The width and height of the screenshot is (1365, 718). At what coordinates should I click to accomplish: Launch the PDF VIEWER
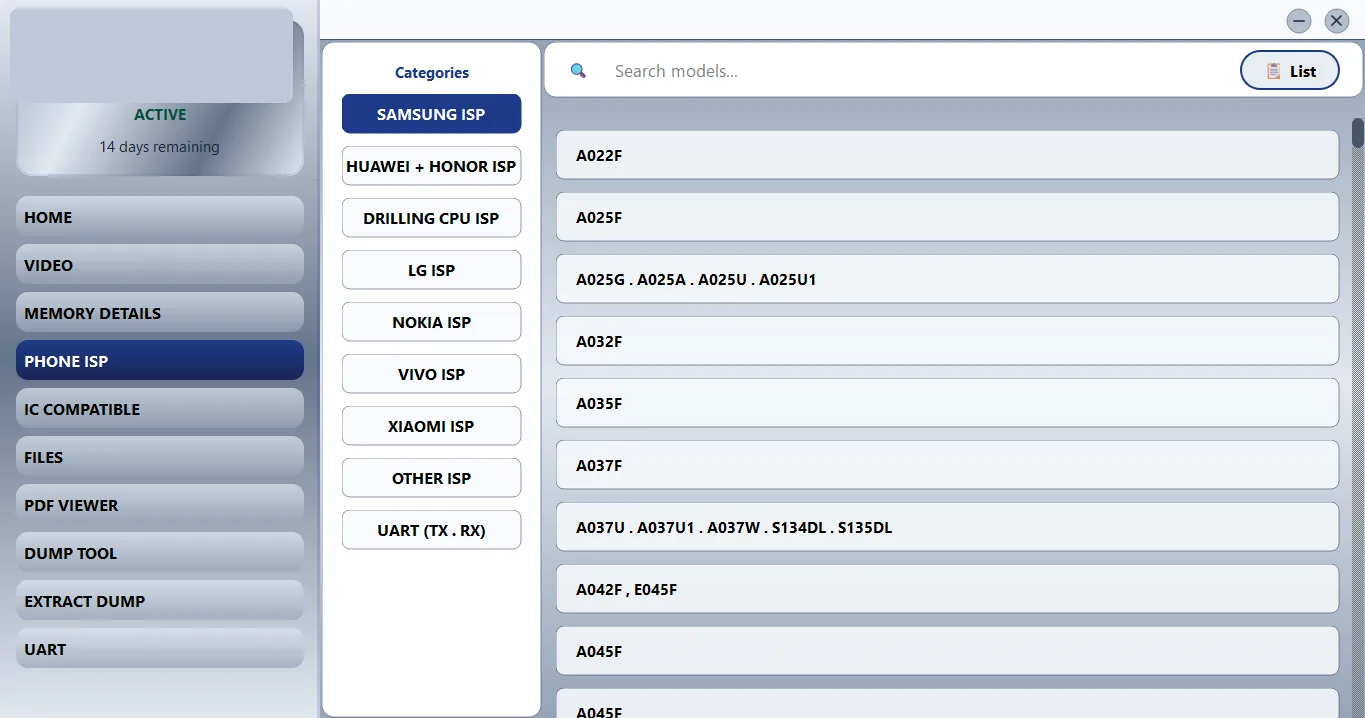(160, 505)
